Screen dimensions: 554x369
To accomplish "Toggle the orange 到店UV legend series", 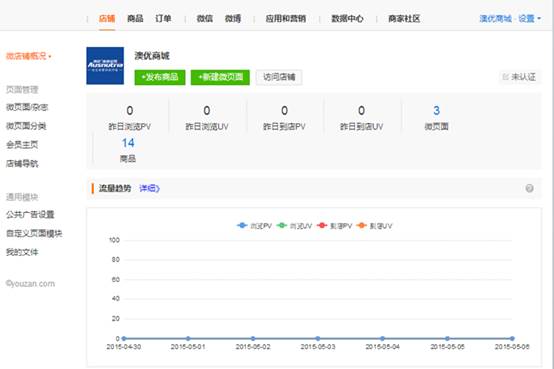I will tap(375, 226).
